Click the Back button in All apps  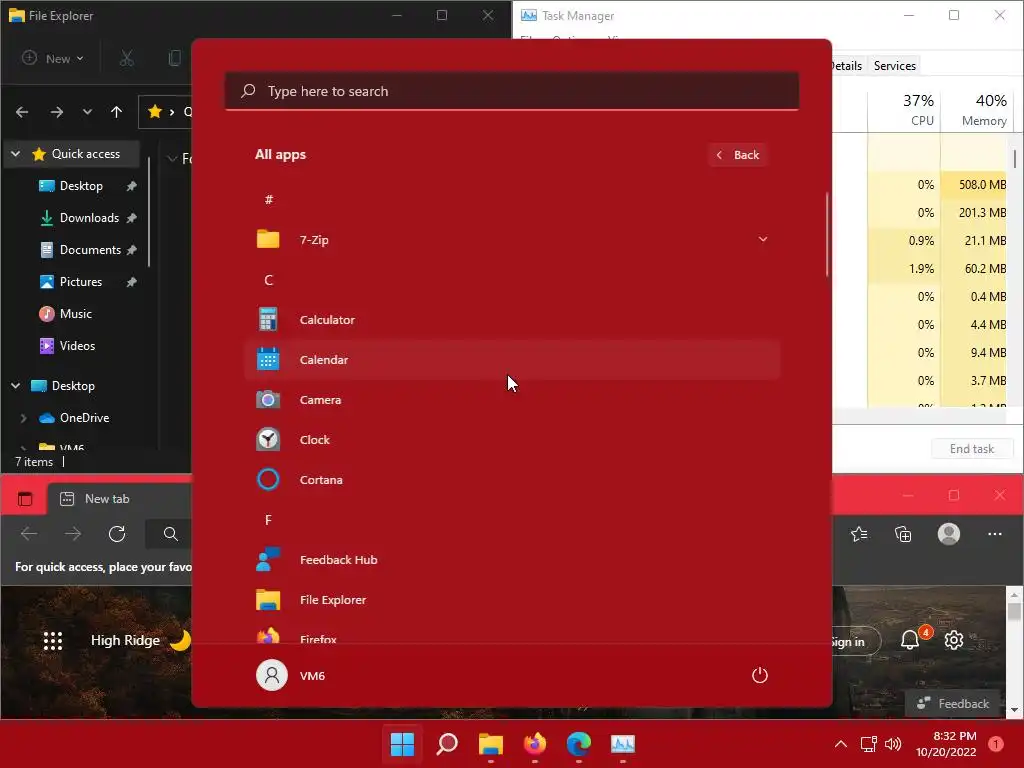738,155
